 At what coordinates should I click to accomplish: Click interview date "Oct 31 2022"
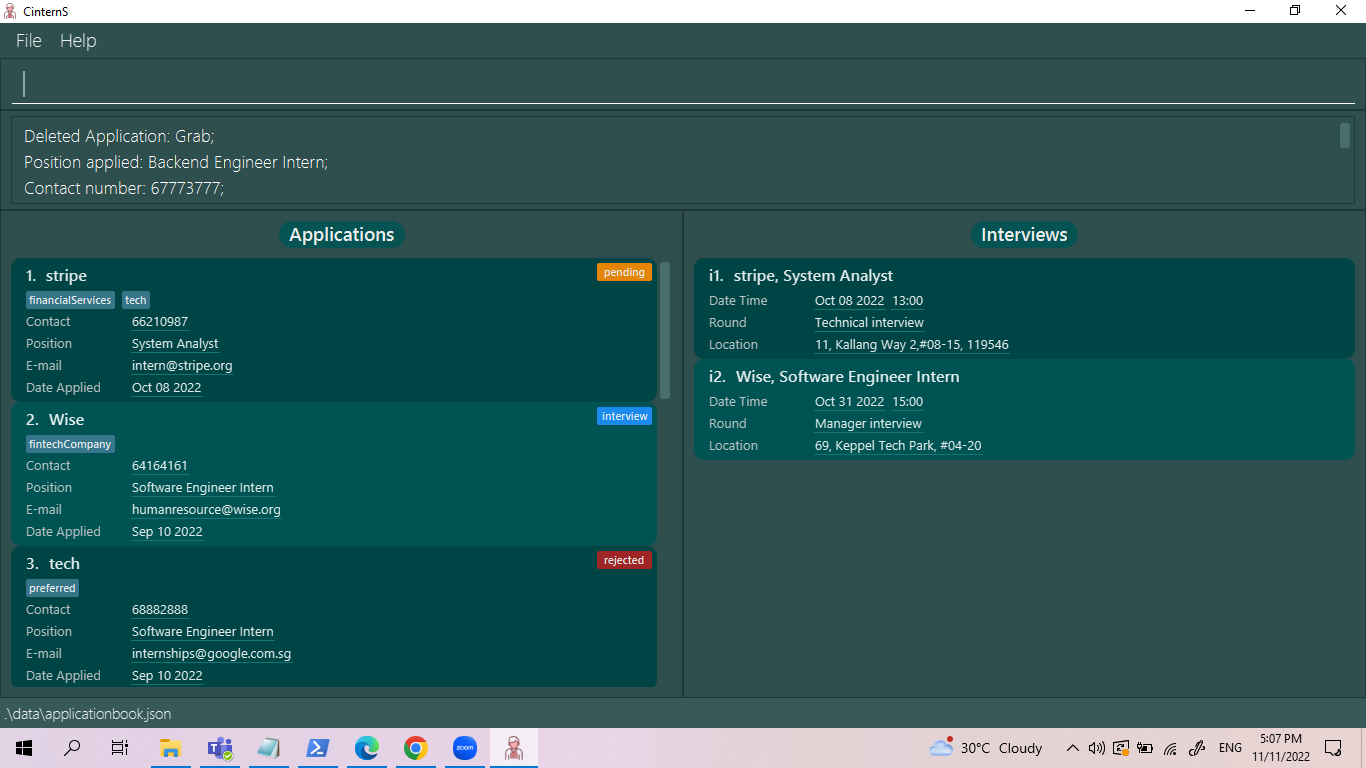pyautogui.click(x=850, y=402)
